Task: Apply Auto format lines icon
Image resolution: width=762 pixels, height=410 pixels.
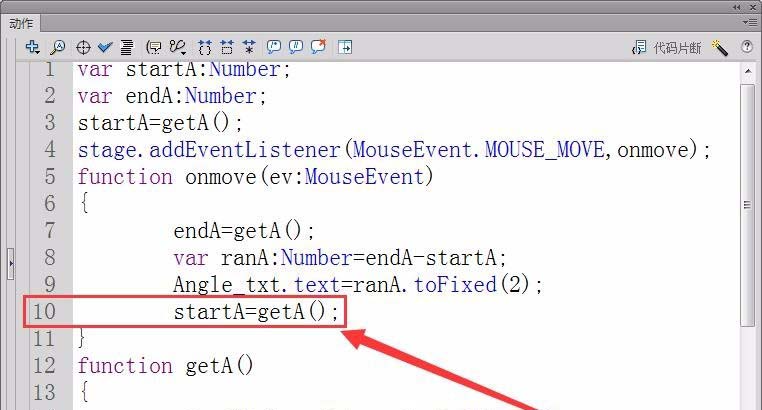Action: pos(127,47)
